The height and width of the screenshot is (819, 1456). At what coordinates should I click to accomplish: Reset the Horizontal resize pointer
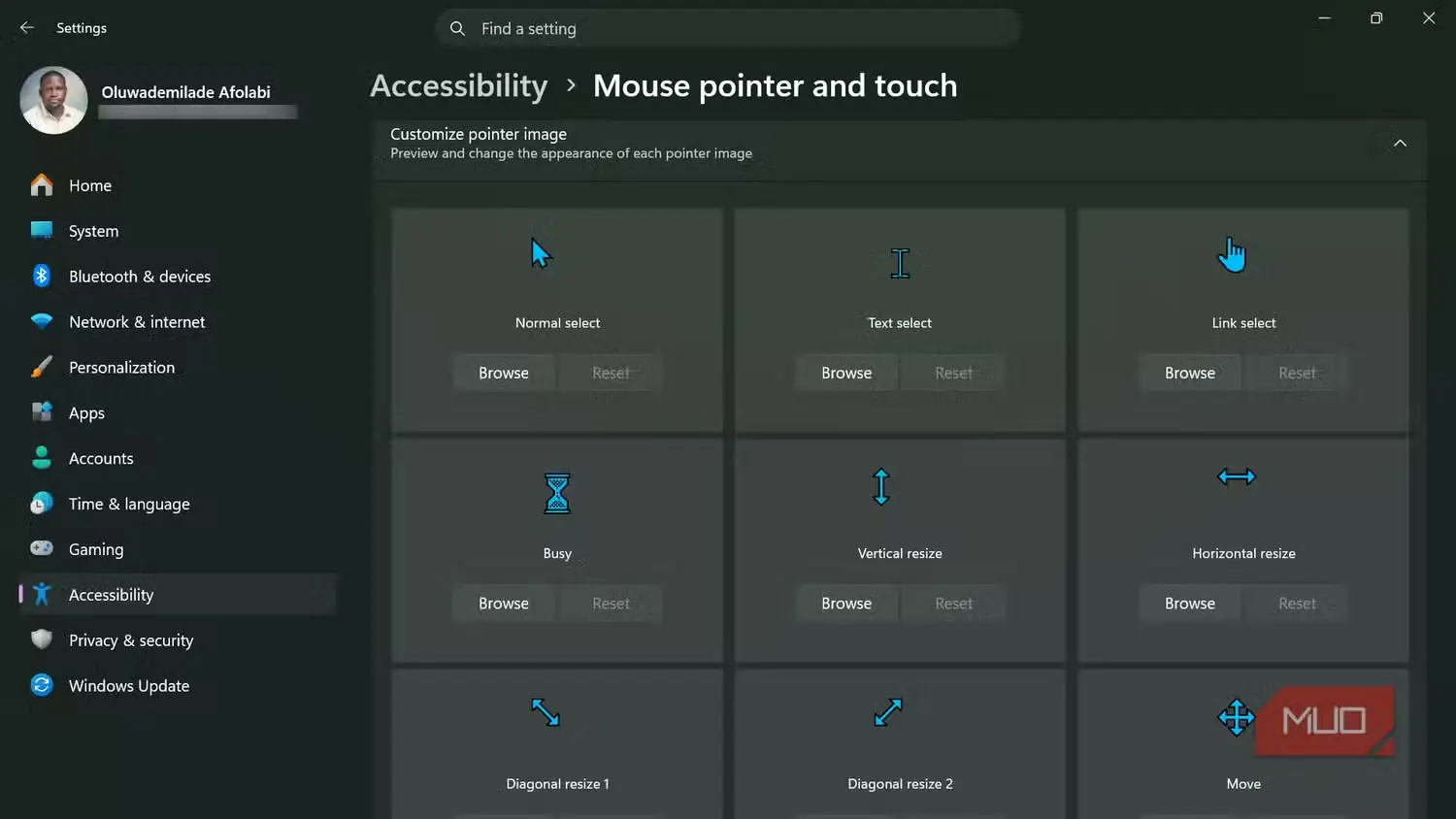[x=1297, y=604]
